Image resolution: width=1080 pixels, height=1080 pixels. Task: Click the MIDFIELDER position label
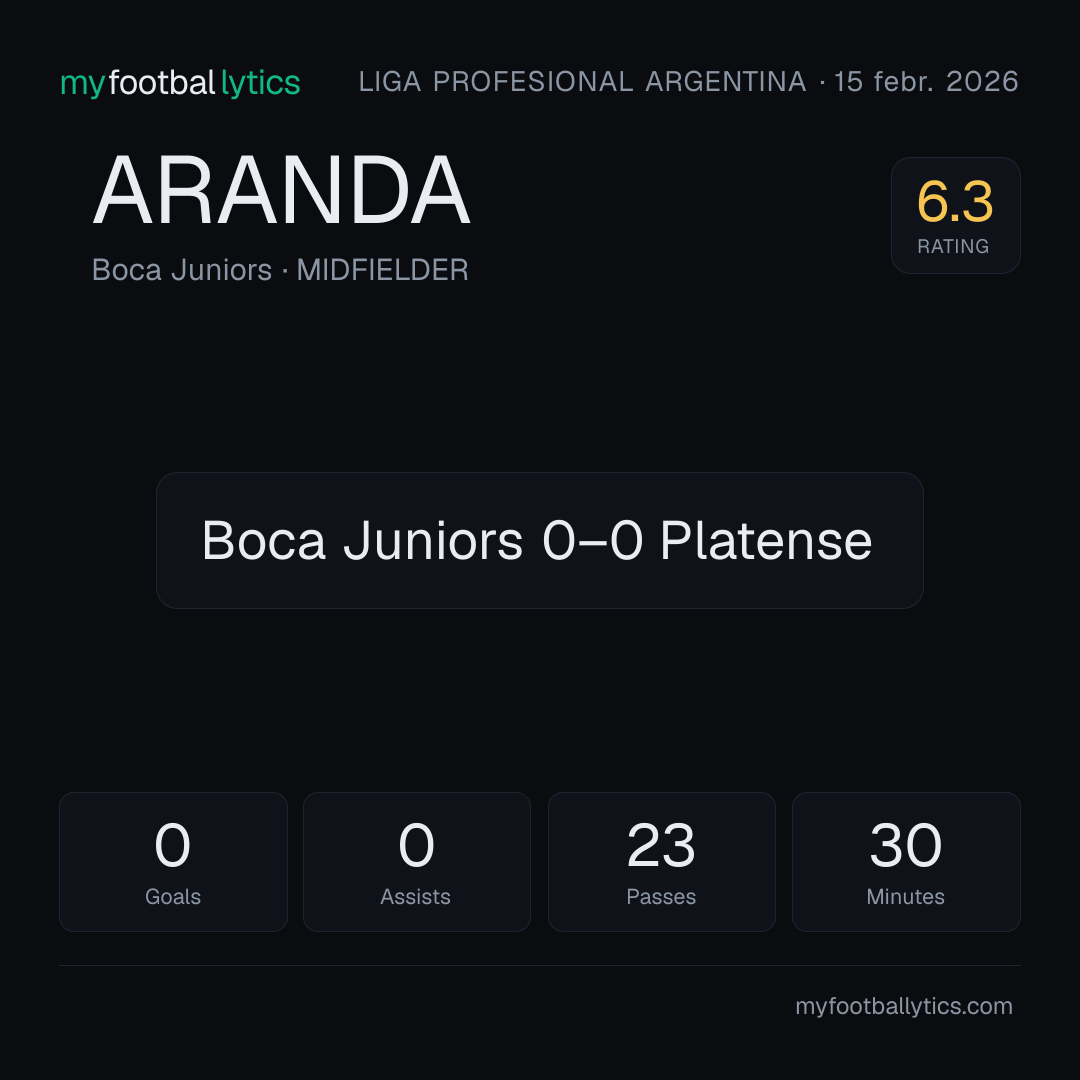point(382,270)
